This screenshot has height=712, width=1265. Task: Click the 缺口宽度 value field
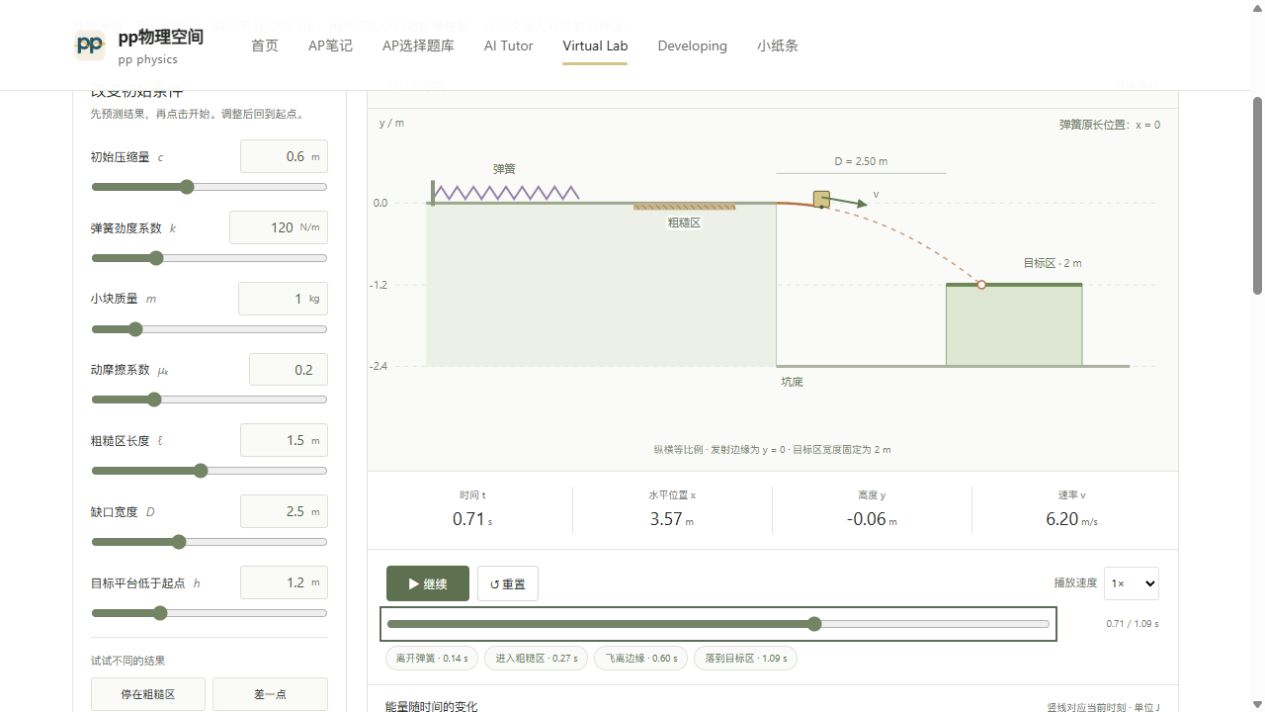284,511
